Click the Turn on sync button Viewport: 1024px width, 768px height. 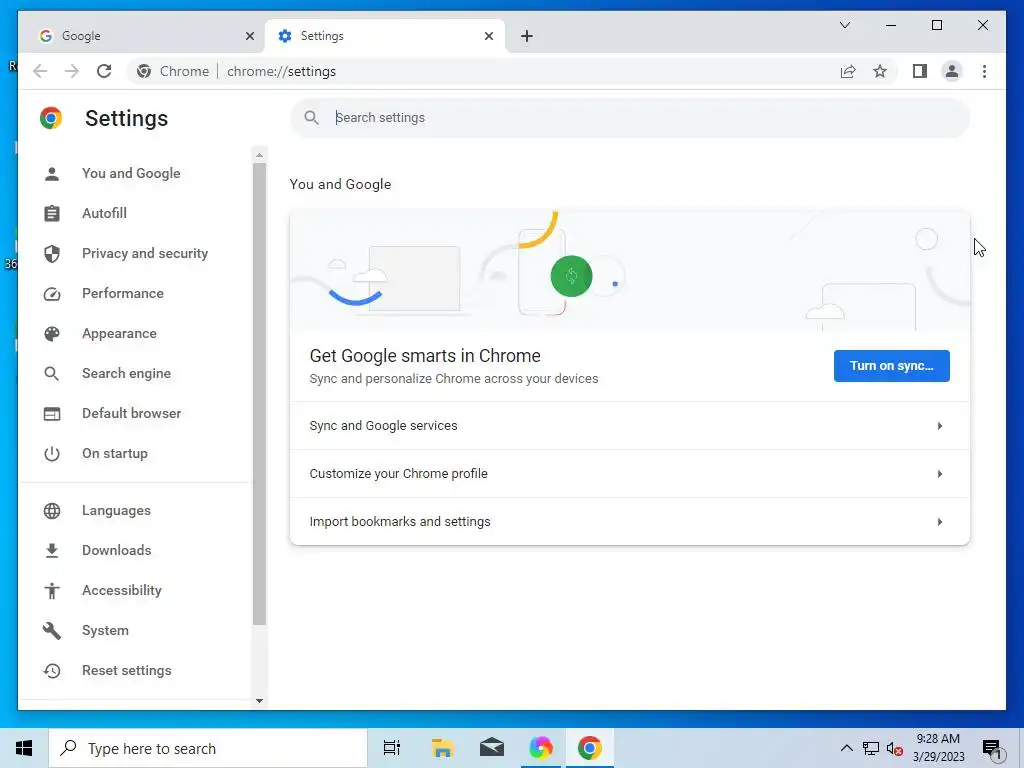[x=891, y=366]
